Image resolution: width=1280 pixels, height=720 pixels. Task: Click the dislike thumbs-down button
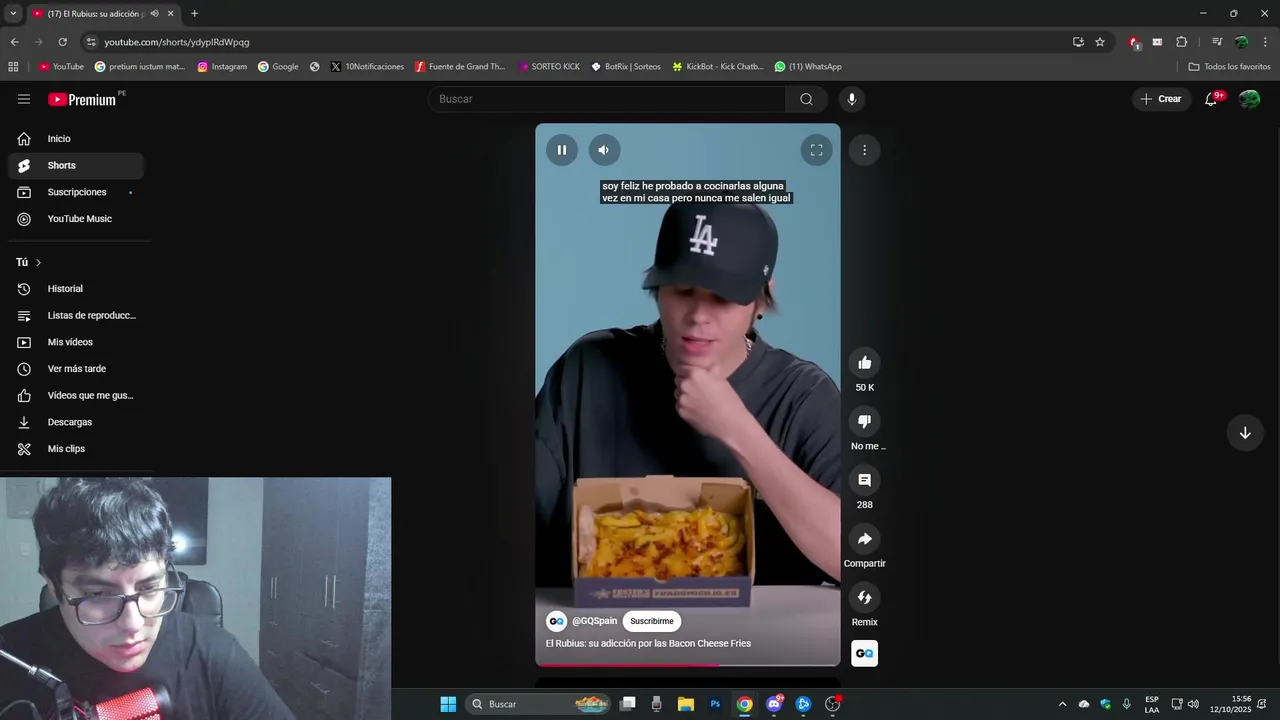click(865, 422)
